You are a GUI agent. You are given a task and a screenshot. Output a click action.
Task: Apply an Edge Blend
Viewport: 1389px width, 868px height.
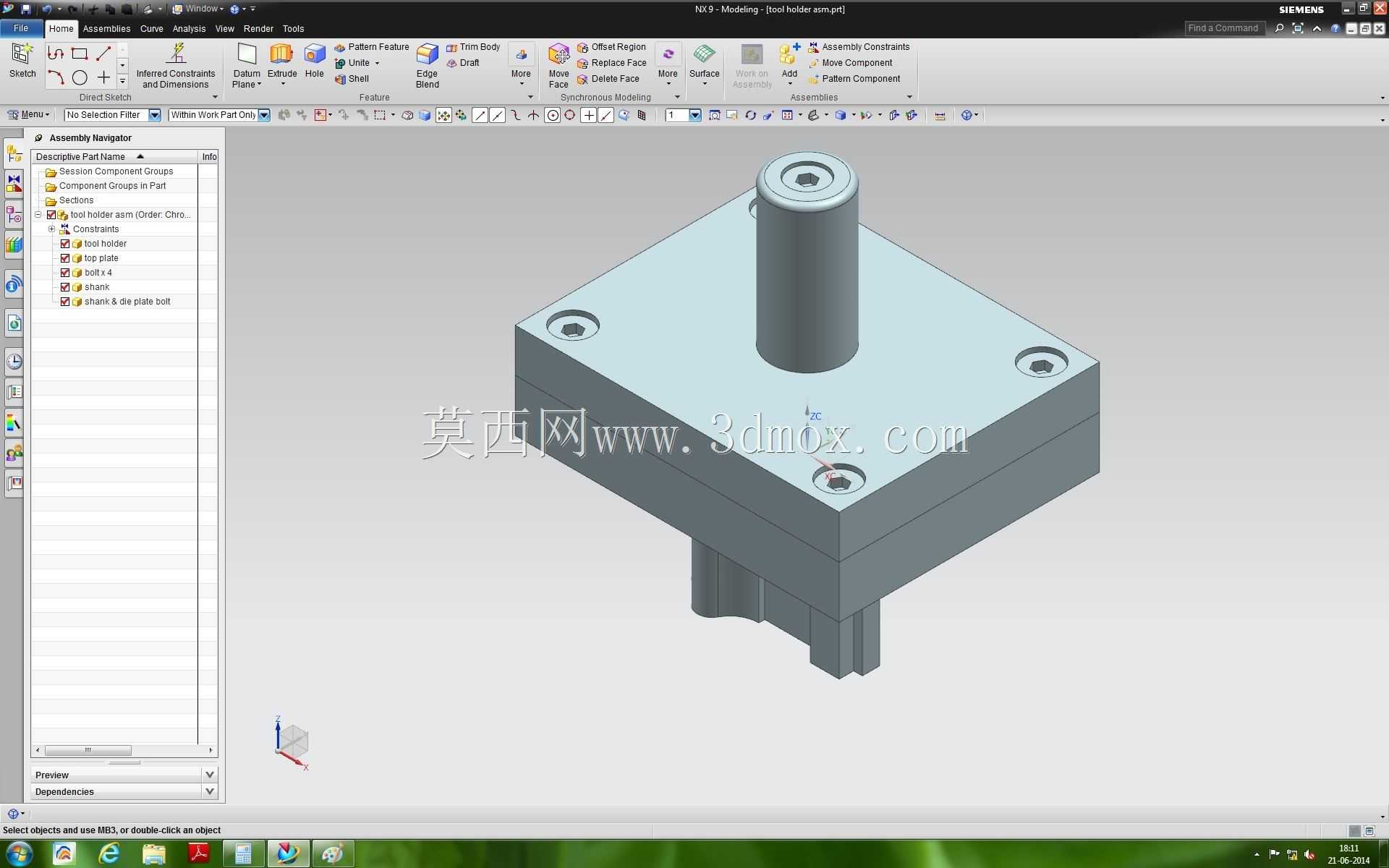pos(427,66)
